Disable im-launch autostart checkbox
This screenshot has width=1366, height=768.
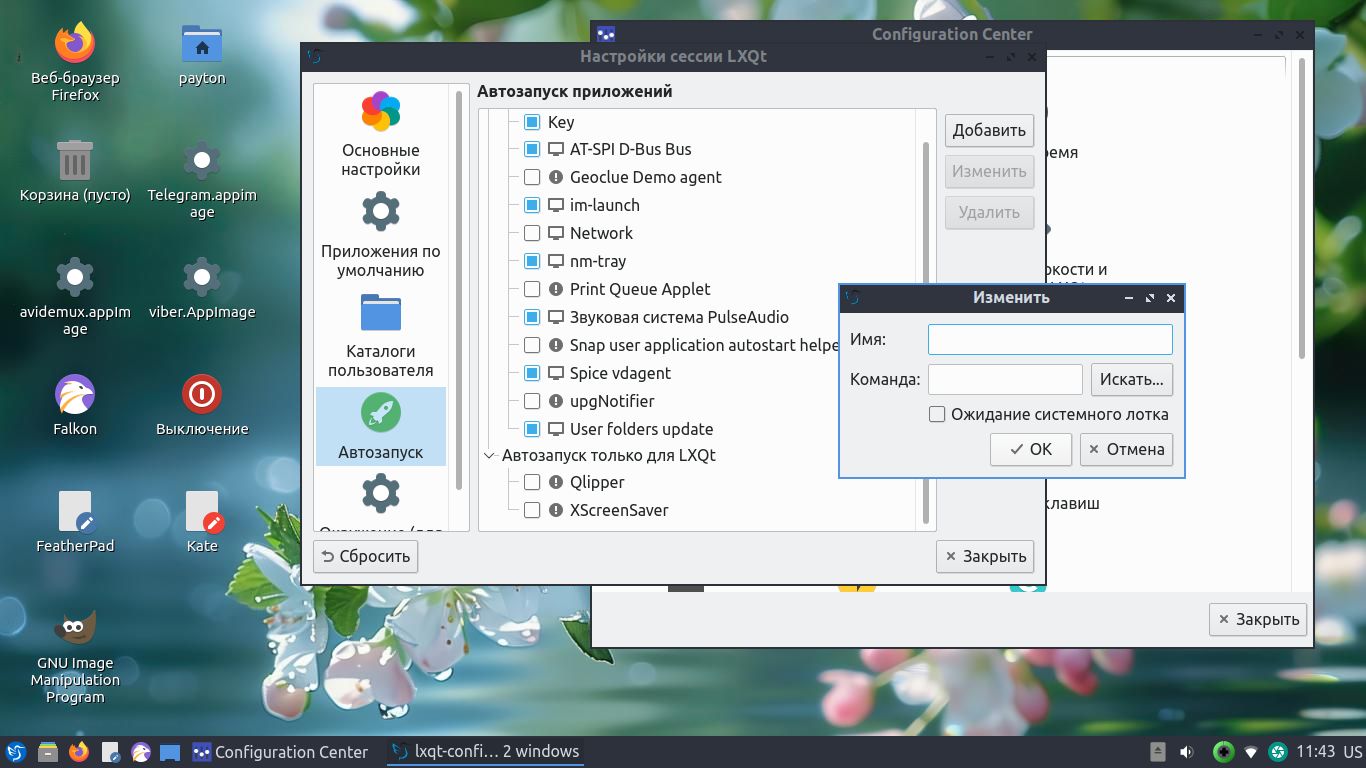click(x=532, y=205)
